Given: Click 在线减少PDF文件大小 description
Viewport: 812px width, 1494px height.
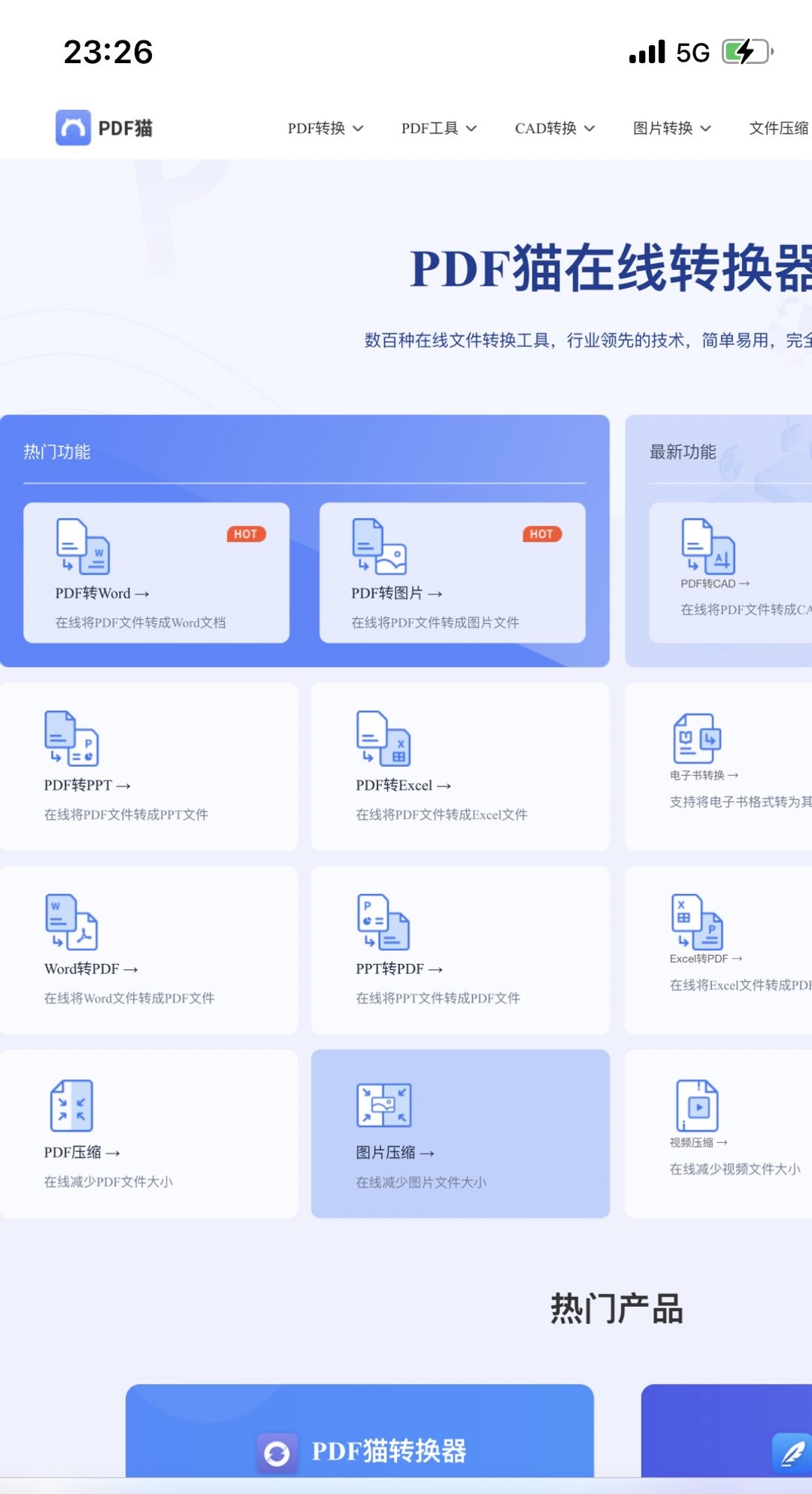Looking at the screenshot, I should tap(108, 1181).
